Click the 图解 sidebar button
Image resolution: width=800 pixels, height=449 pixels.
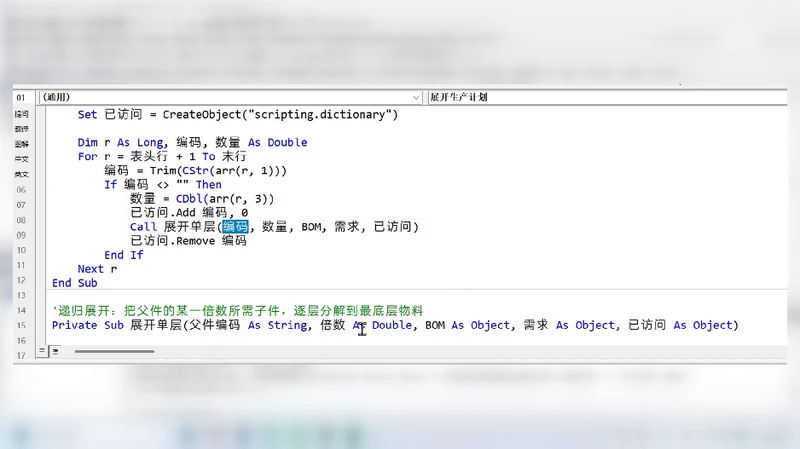pyautogui.click(x=21, y=144)
